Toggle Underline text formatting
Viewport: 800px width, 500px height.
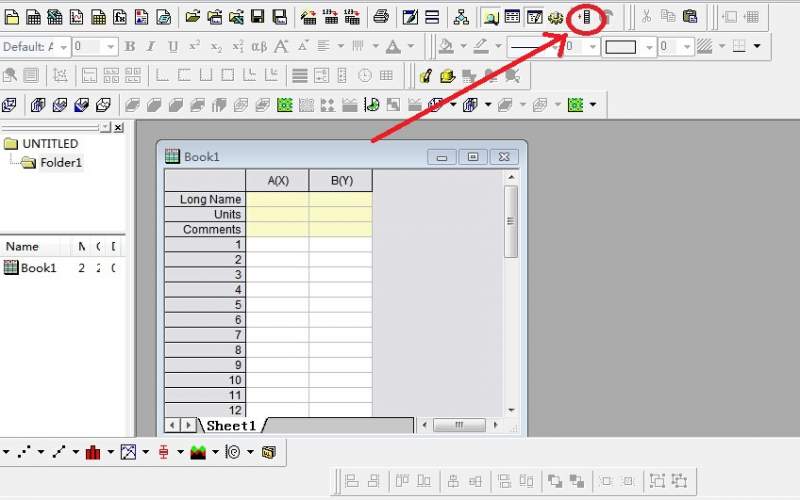point(173,47)
